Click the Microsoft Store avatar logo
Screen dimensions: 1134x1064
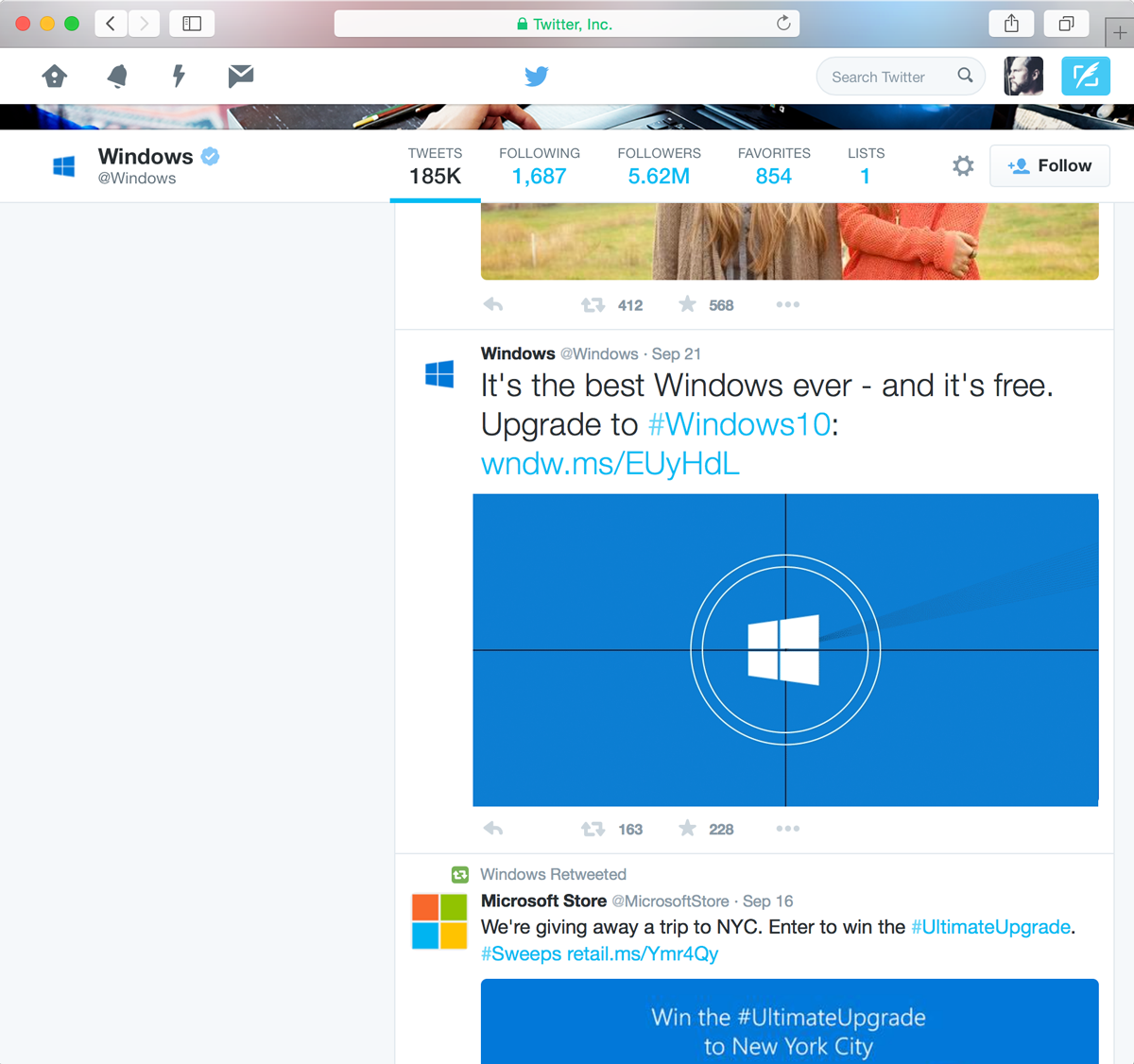pyautogui.click(x=439, y=921)
